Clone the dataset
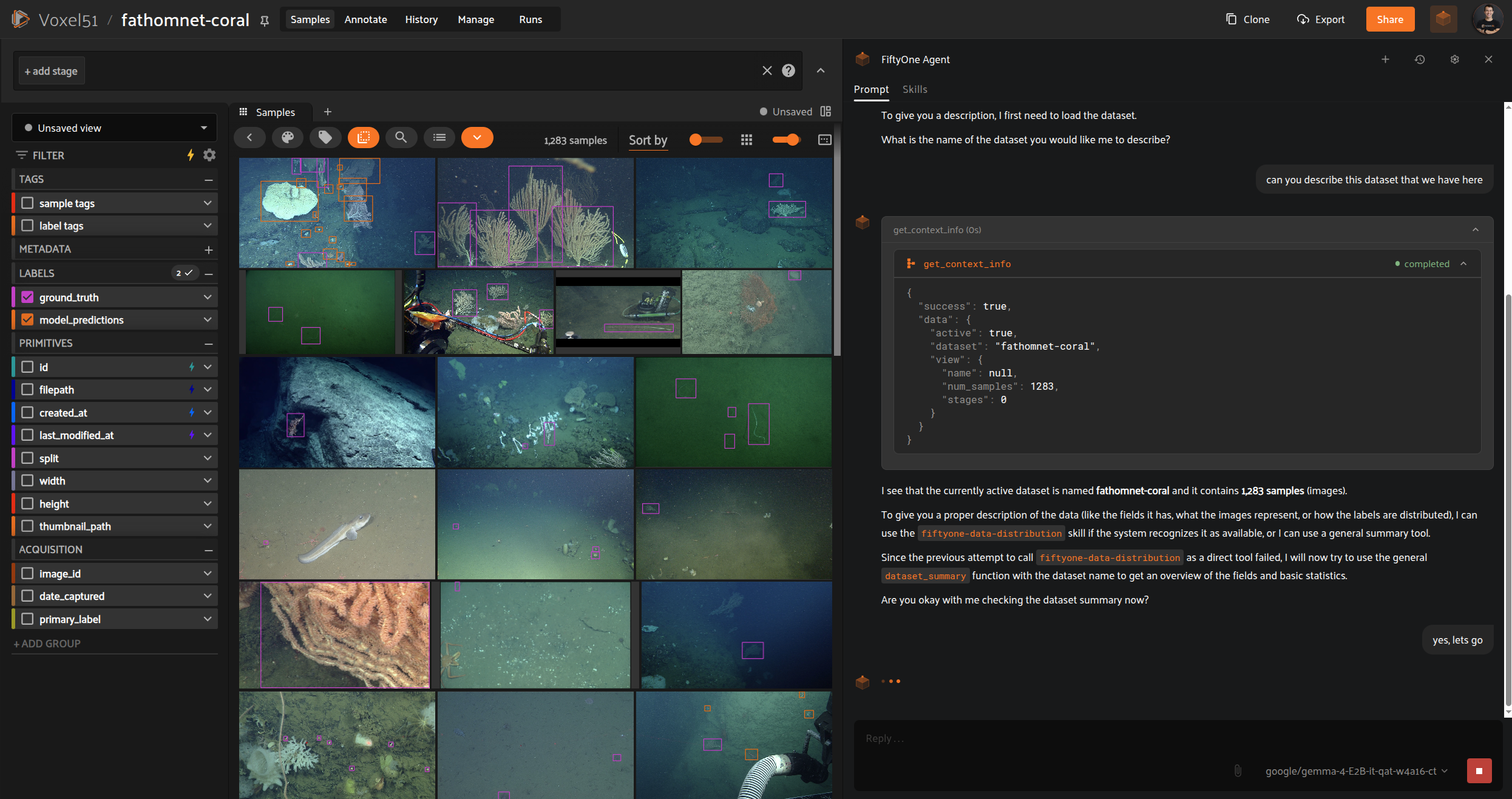 (1248, 19)
